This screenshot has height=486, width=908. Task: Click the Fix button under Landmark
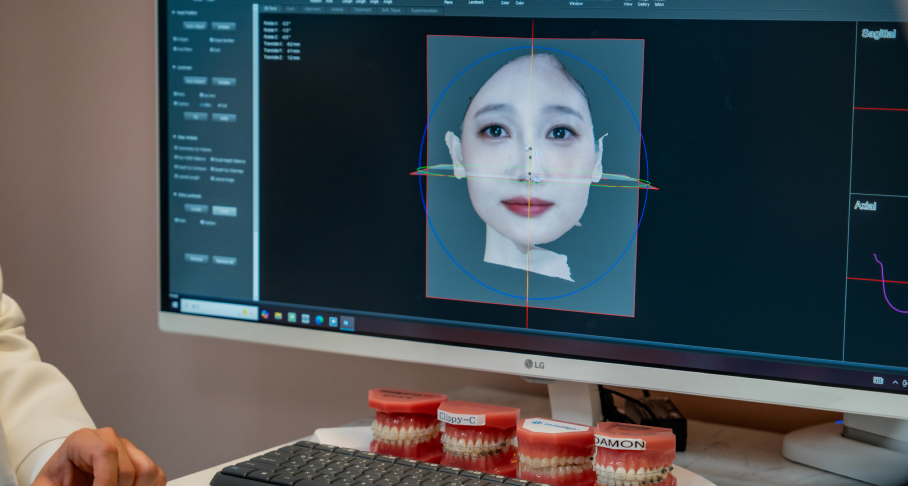pos(196,116)
